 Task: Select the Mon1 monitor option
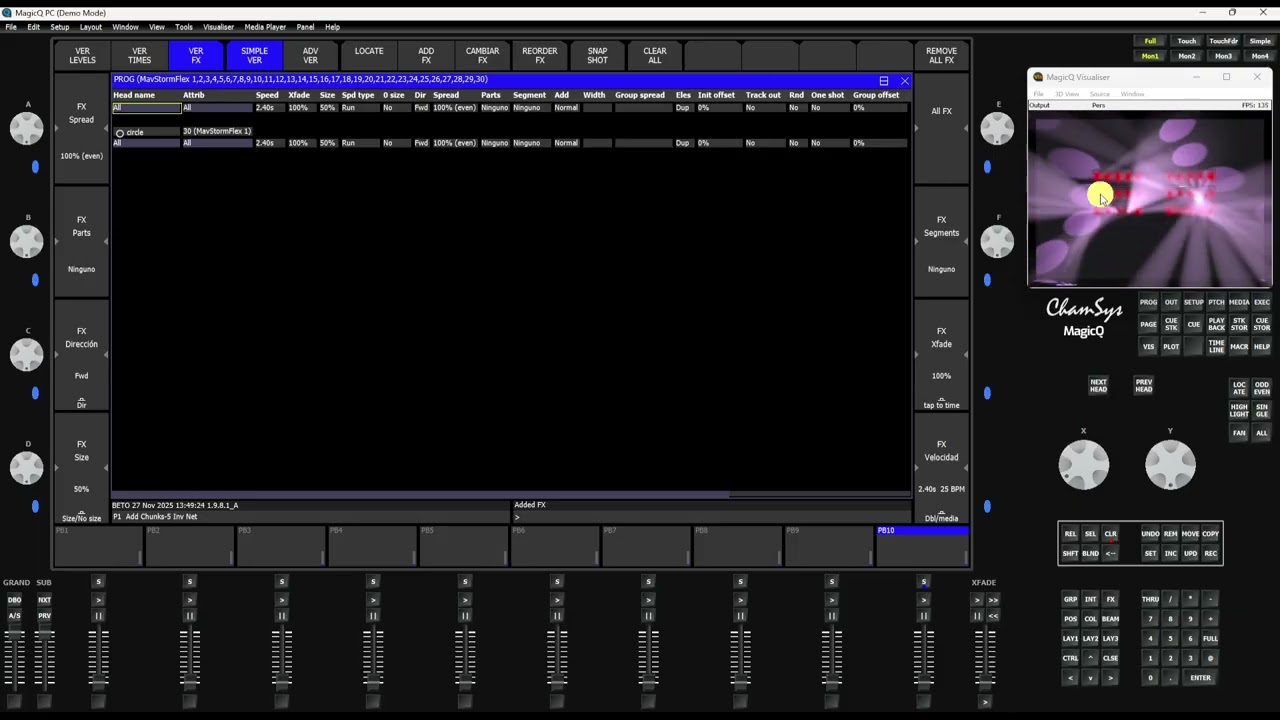coord(1150,56)
